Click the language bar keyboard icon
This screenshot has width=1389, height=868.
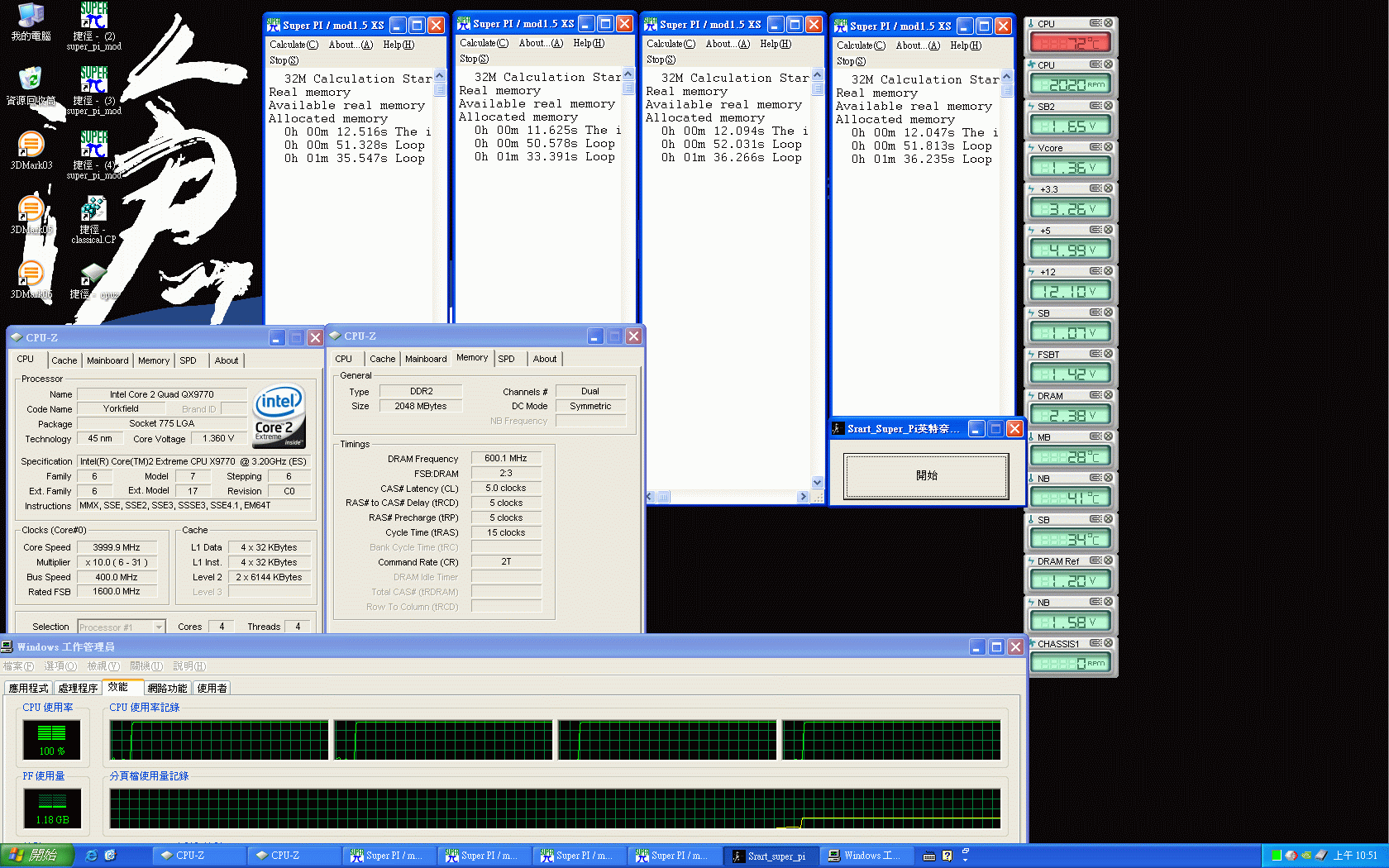[929, 856]
